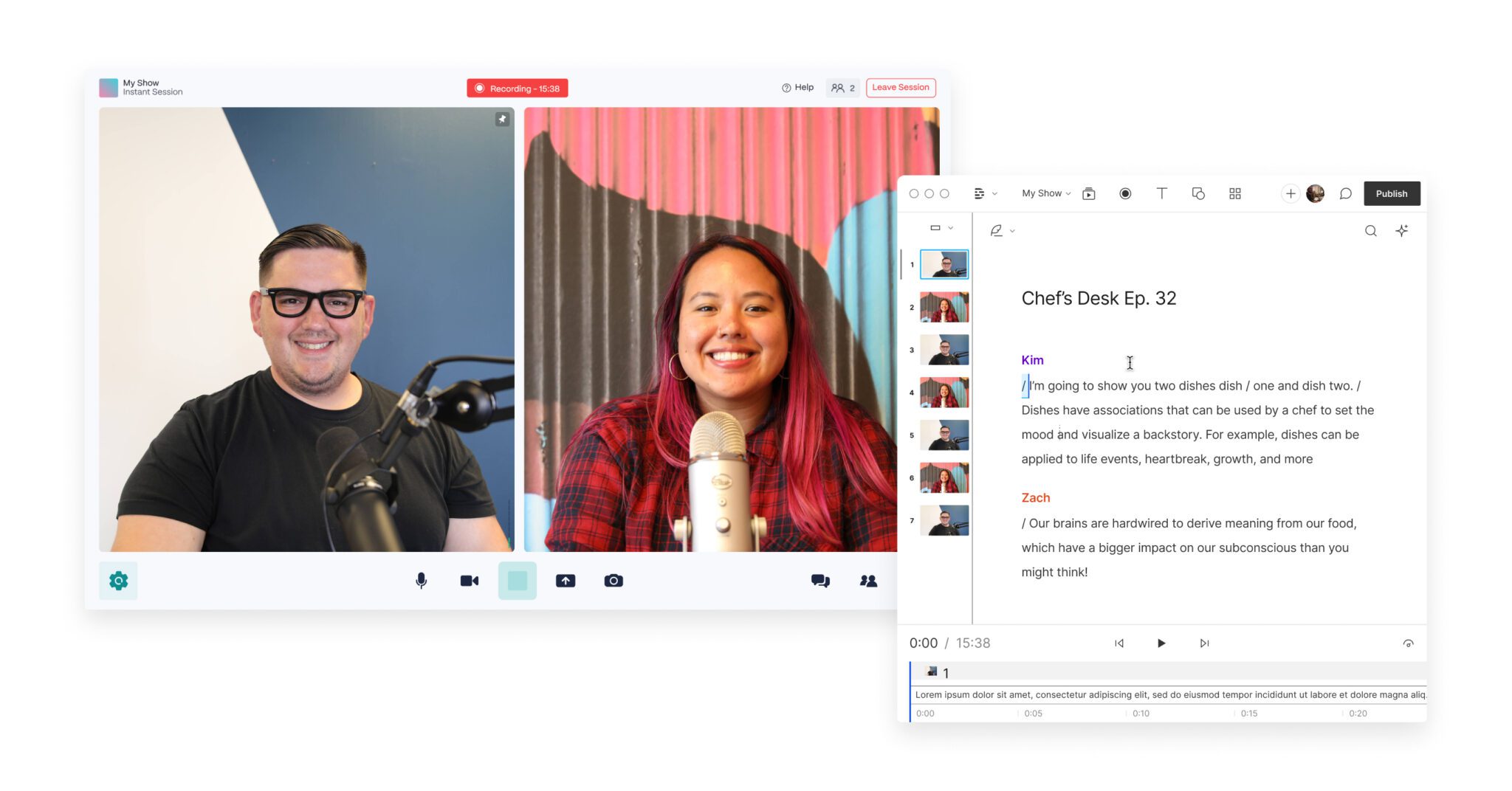This screenshot has width=1512, height=791.
Task: Expand the quill writing tool dropdown
Action: coord(1001,230)
